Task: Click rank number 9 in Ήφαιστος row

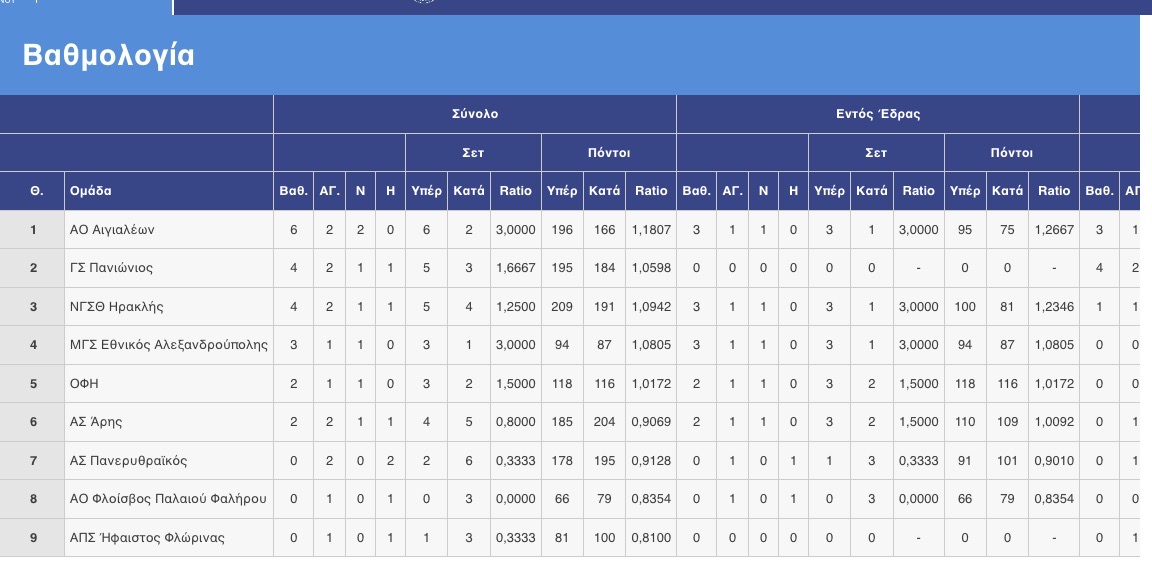Action: [x=33, y=538]
